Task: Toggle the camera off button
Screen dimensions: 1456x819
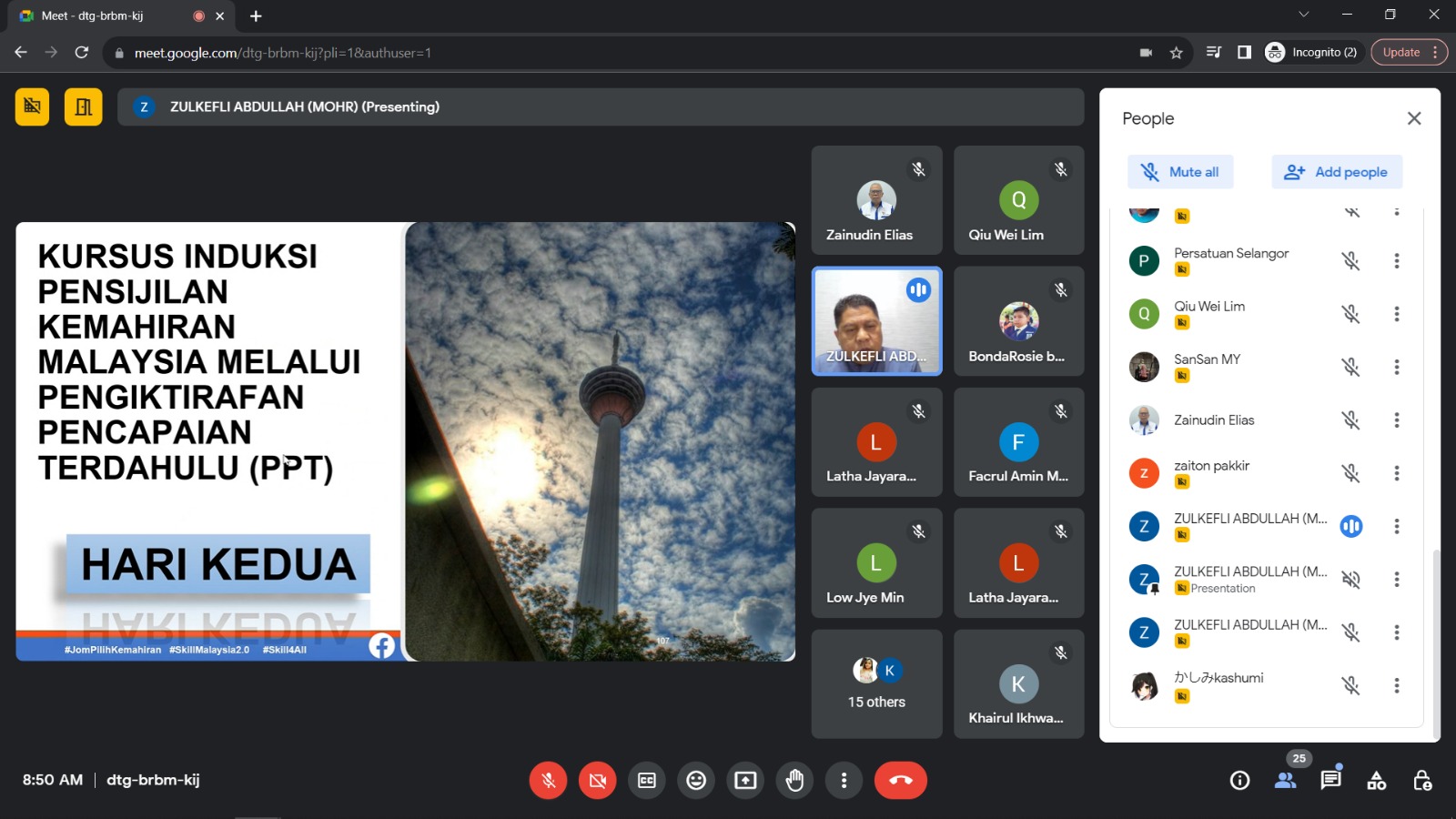Action: 597,780
